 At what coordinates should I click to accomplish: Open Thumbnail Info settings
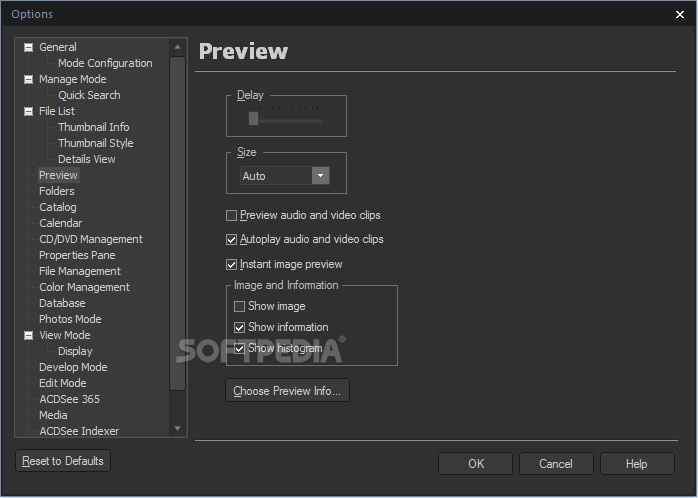93,127
